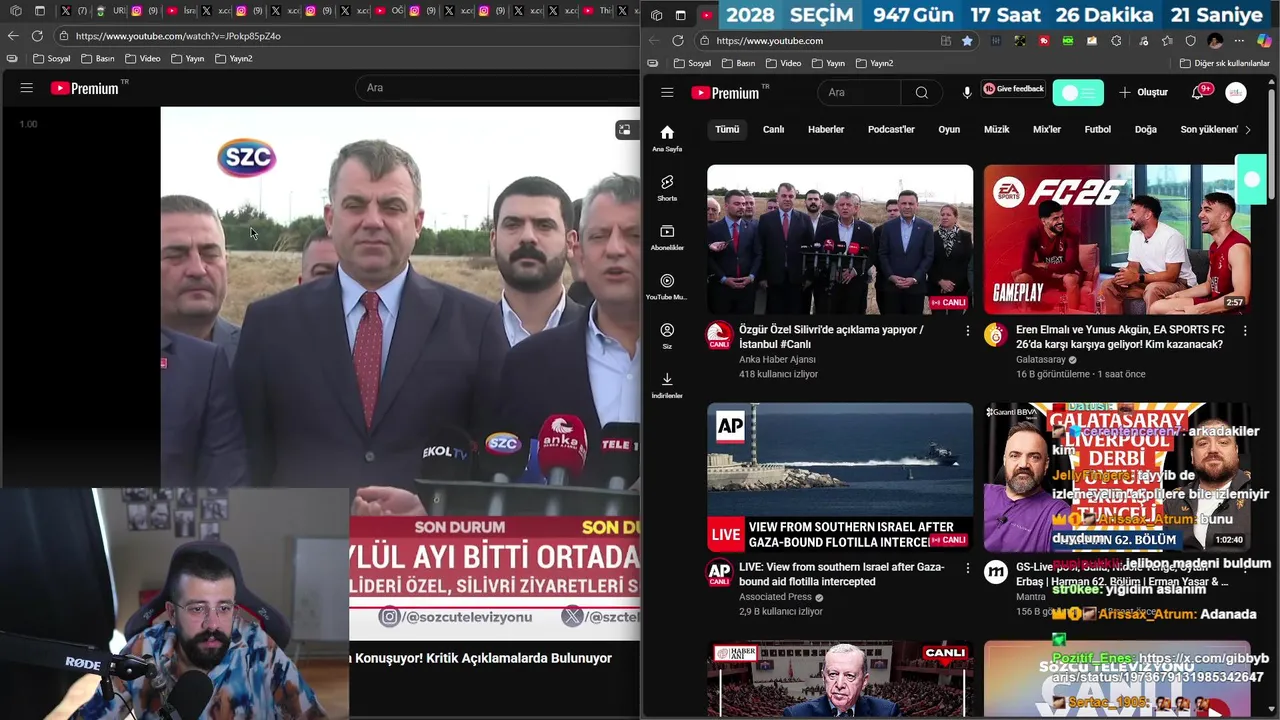
Task: Click the Anka Haber Ajansı channel avatar
Action: click(719, 335)
